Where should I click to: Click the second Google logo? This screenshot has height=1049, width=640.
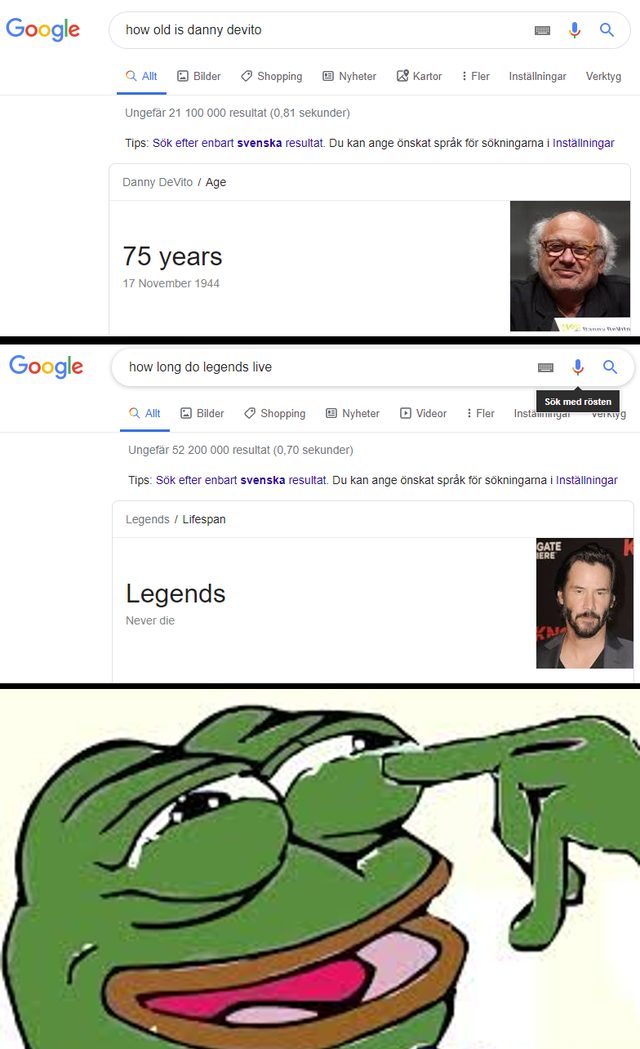[46, 367]
